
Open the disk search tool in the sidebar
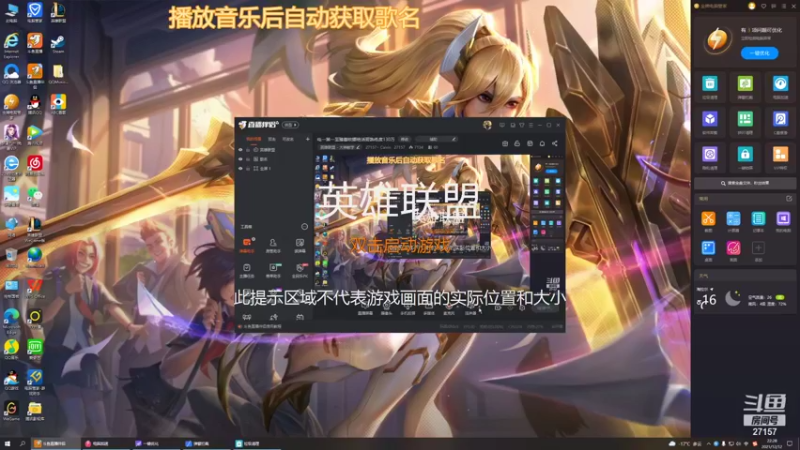[x=780, y=122]
